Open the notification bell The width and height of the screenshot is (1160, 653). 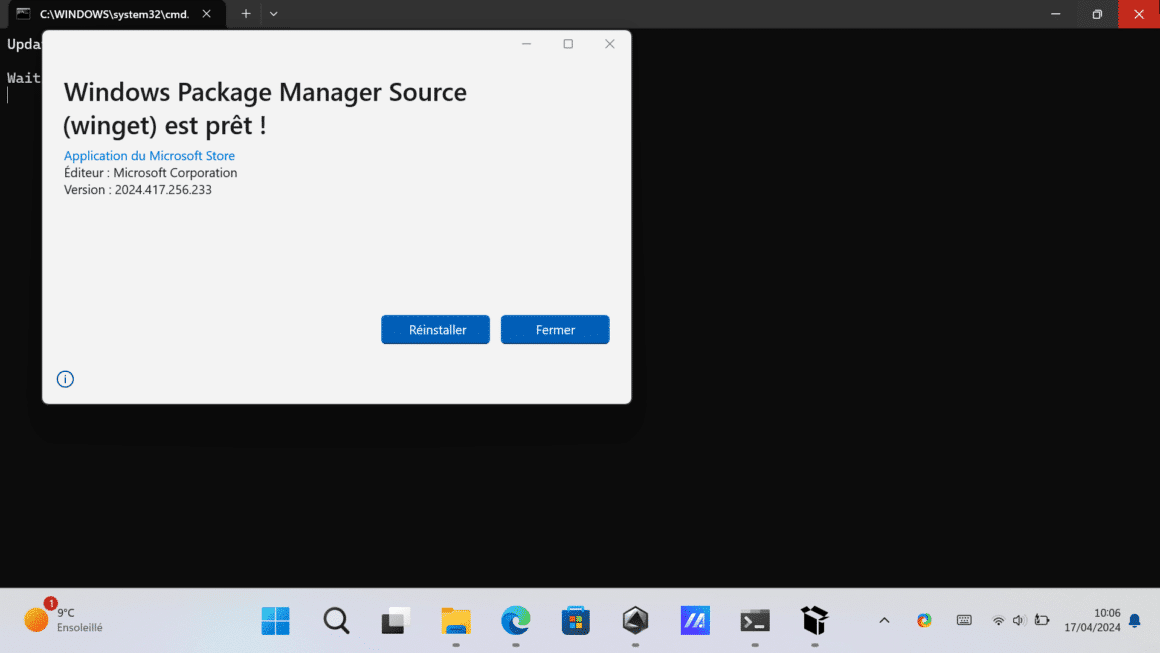[x=1135, y=620]
